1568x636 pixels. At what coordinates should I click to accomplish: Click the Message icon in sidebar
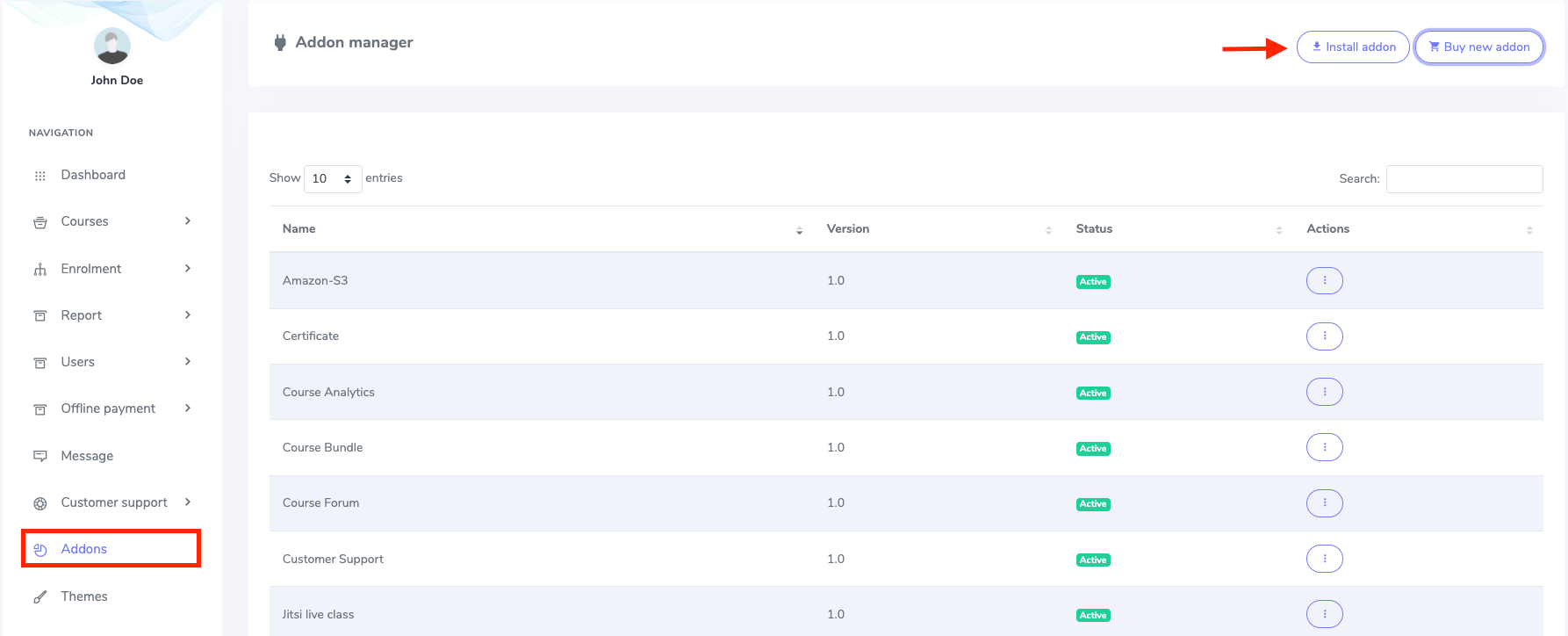coord(40,456)
